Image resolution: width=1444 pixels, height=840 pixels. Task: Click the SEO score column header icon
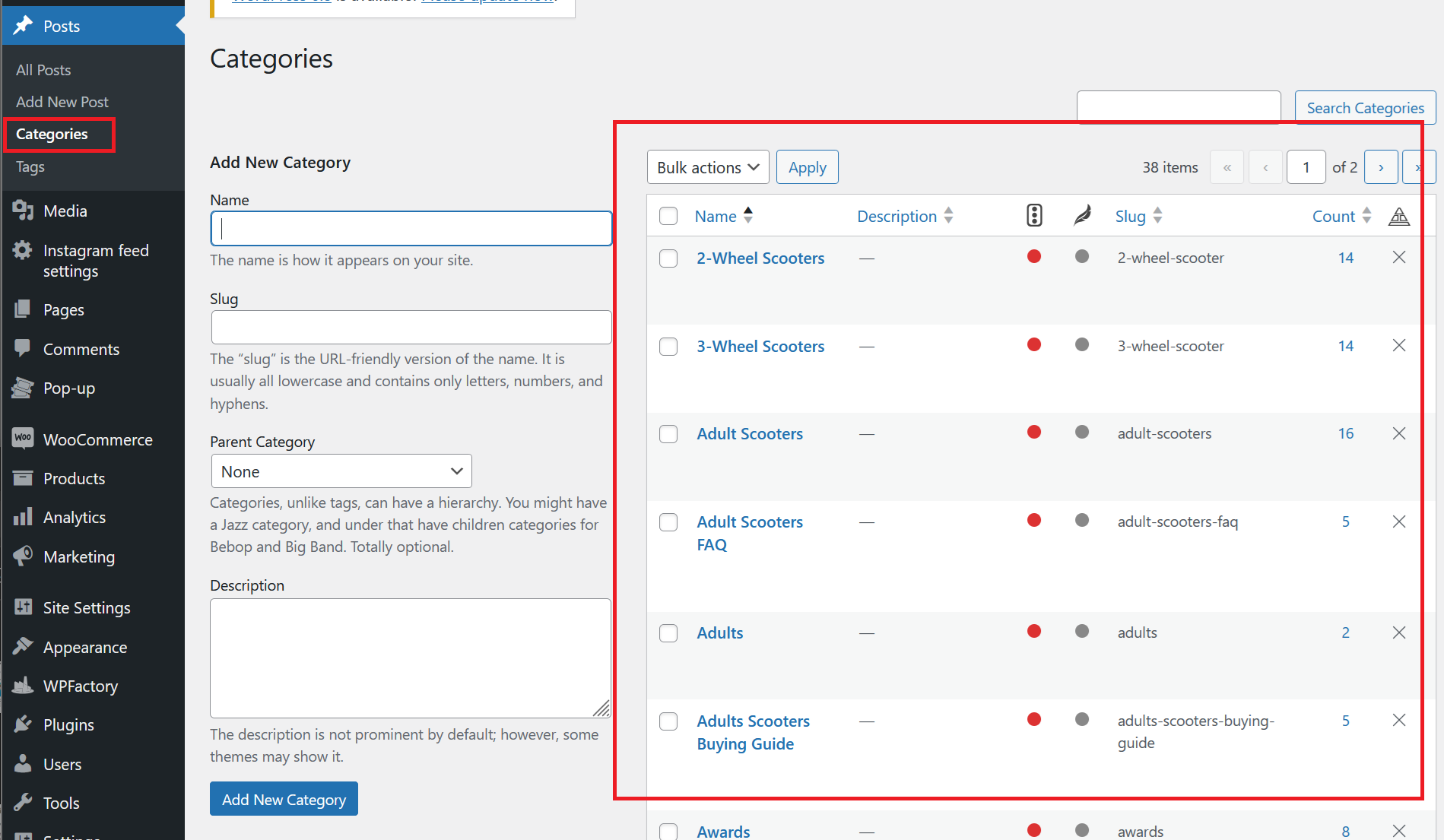click(x=1034, y=216)
